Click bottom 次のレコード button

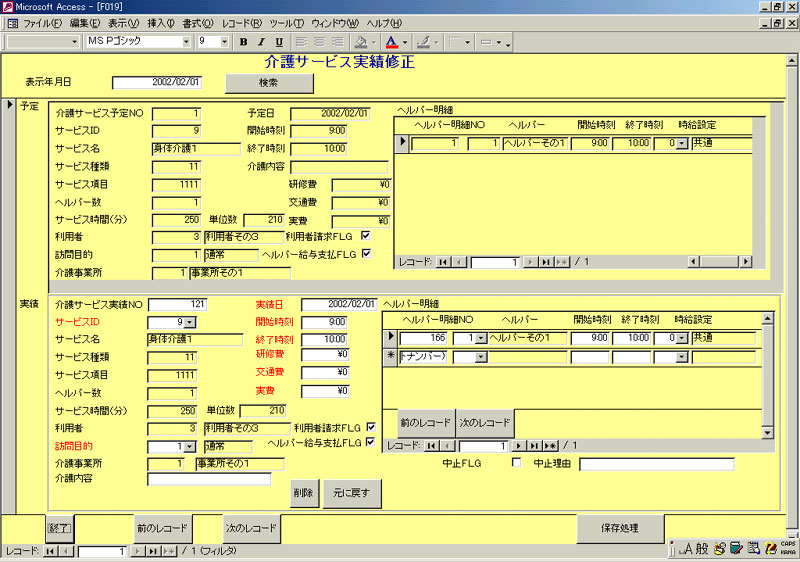point(251,528)
